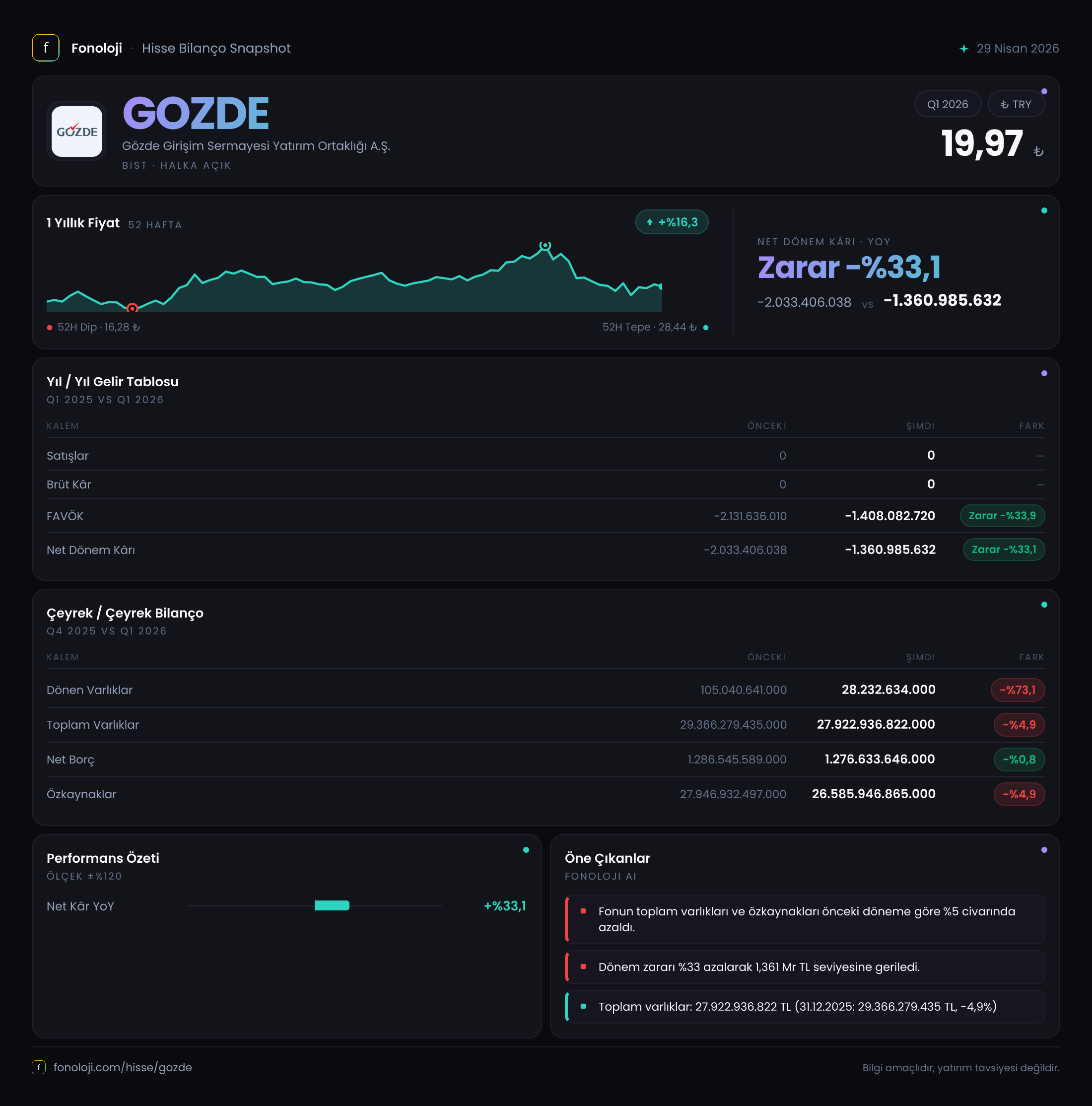Click the Net Dönem Kârı Zarar -%33,1 badge
Screen dimensions: 1092x1106
click(1004, 550)
